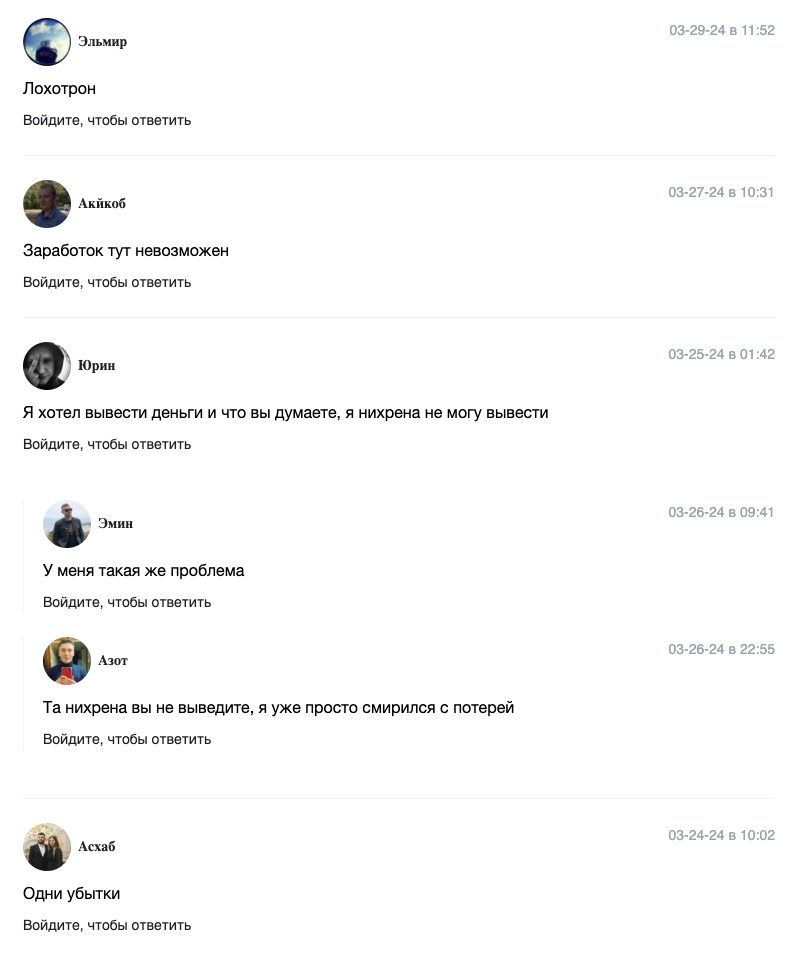This screenshot has height=955, width=808.
Task: Click username Эльмир
Action: pyautogui.click(x=102, y=41)
